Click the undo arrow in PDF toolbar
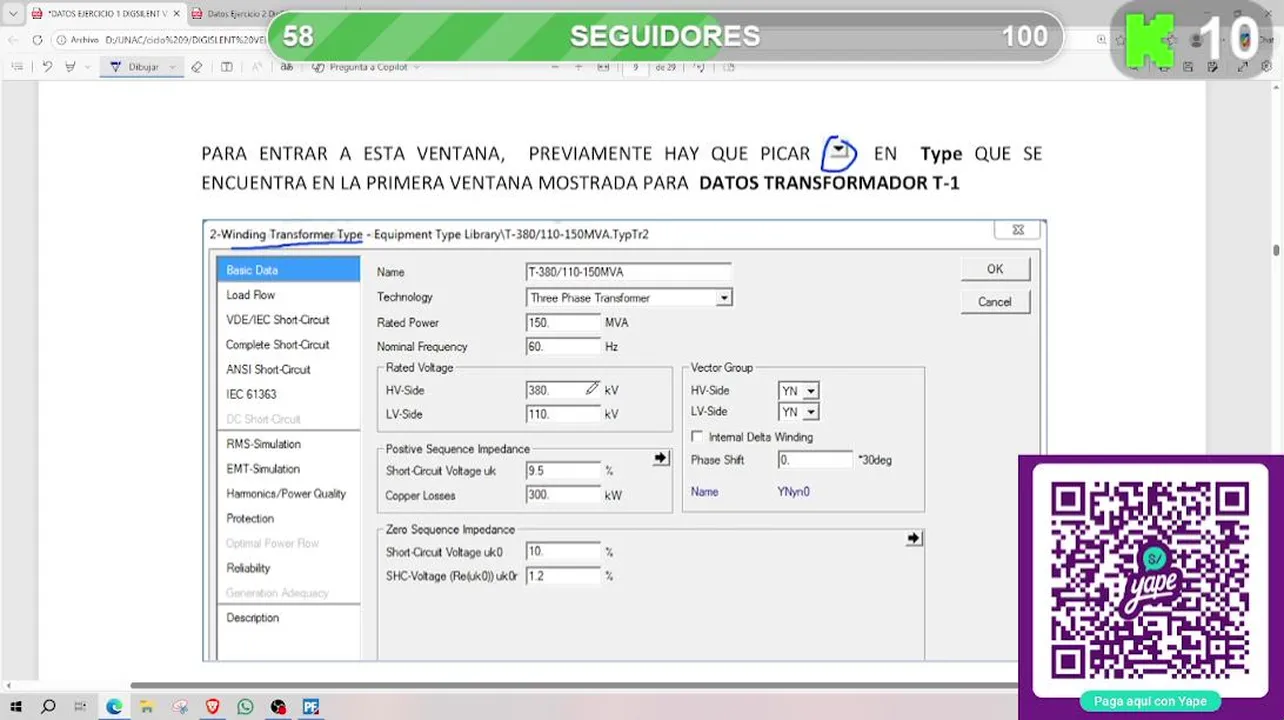The image size is (1284, 720). coord(47,67)
